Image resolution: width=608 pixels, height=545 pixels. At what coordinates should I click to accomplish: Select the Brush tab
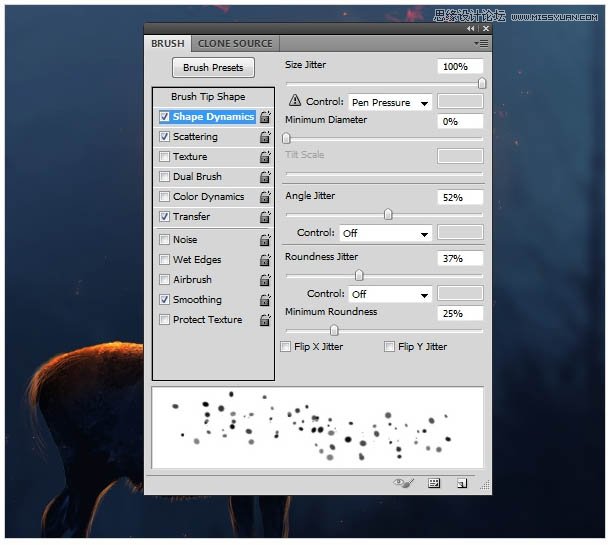(x=168, y=44)
